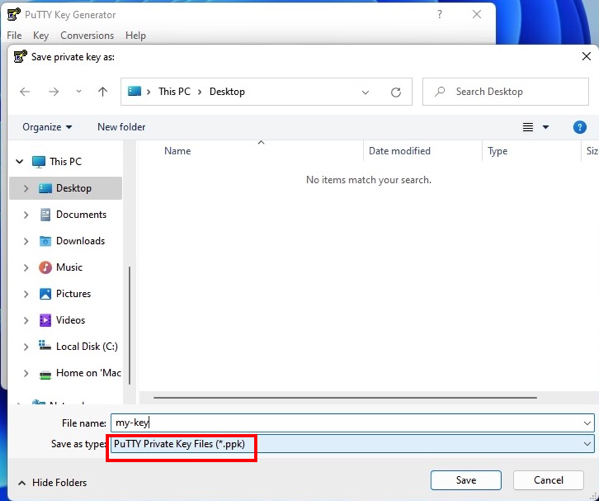Open Key menu in PuTTY Key Generator

click(x=41, y=36)
